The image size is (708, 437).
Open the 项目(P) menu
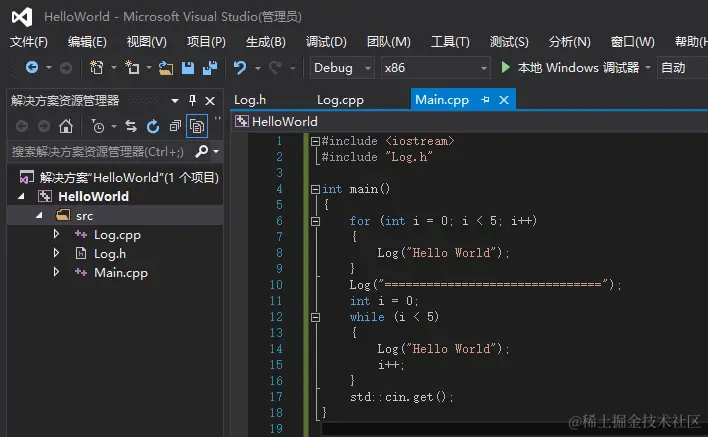click(206, 42)
